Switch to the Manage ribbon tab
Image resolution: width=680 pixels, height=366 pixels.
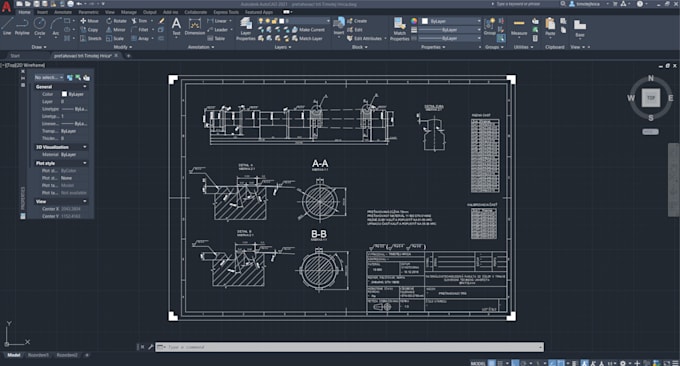[129, 12]
